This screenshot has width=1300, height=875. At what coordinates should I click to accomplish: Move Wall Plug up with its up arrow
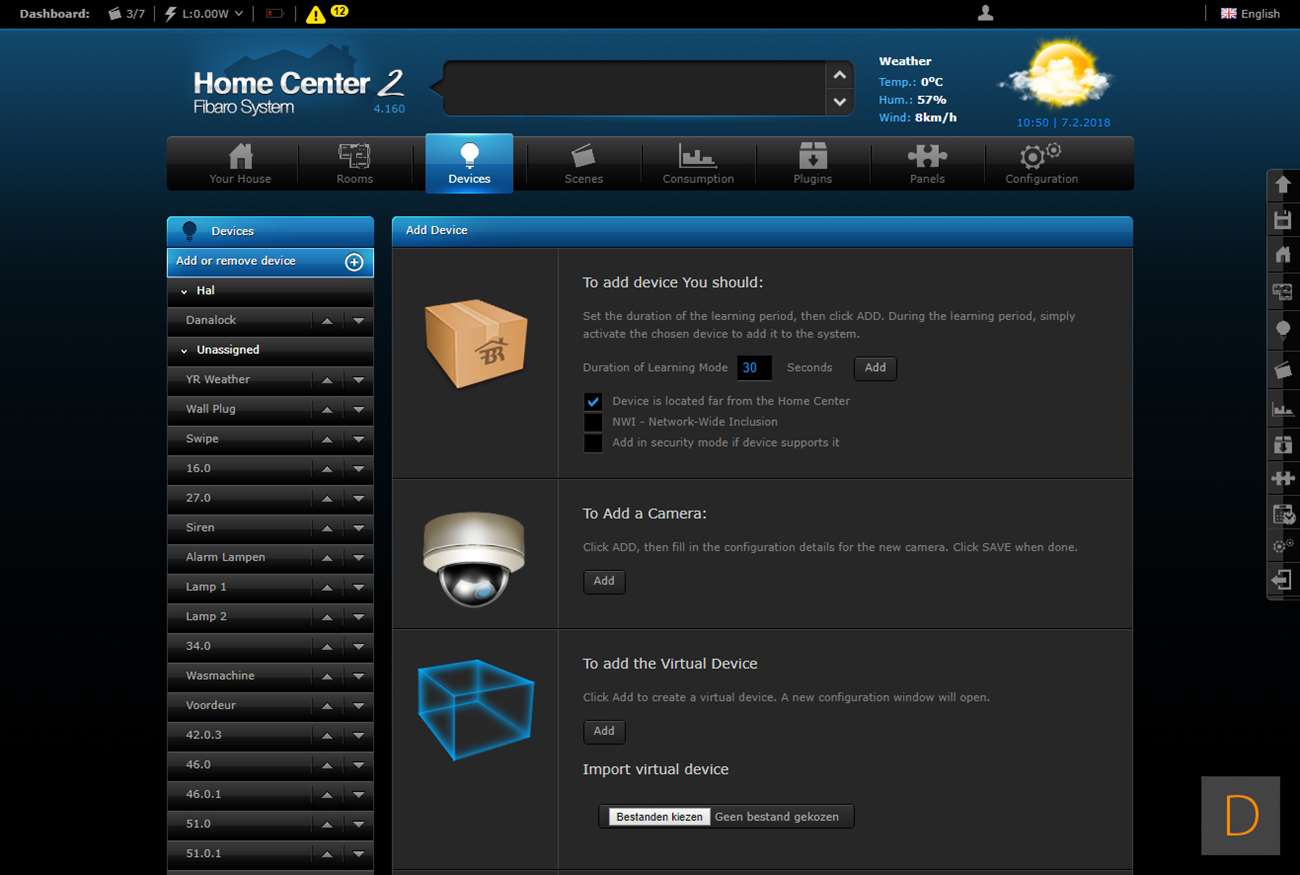click(327, 410)
